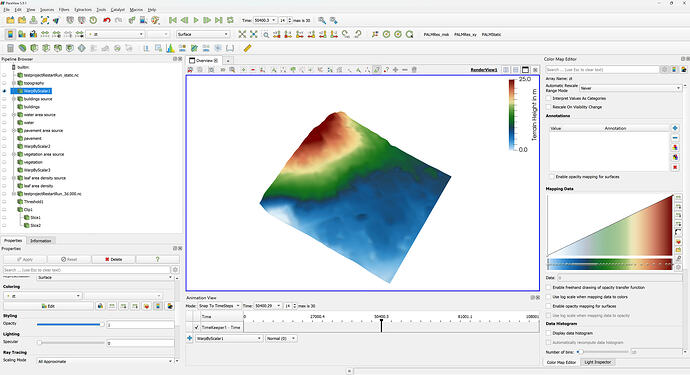Enable Rescale On Visibility Change checkbox
The width and height of the screenshot is (690, 375).
tap(549, 107)
